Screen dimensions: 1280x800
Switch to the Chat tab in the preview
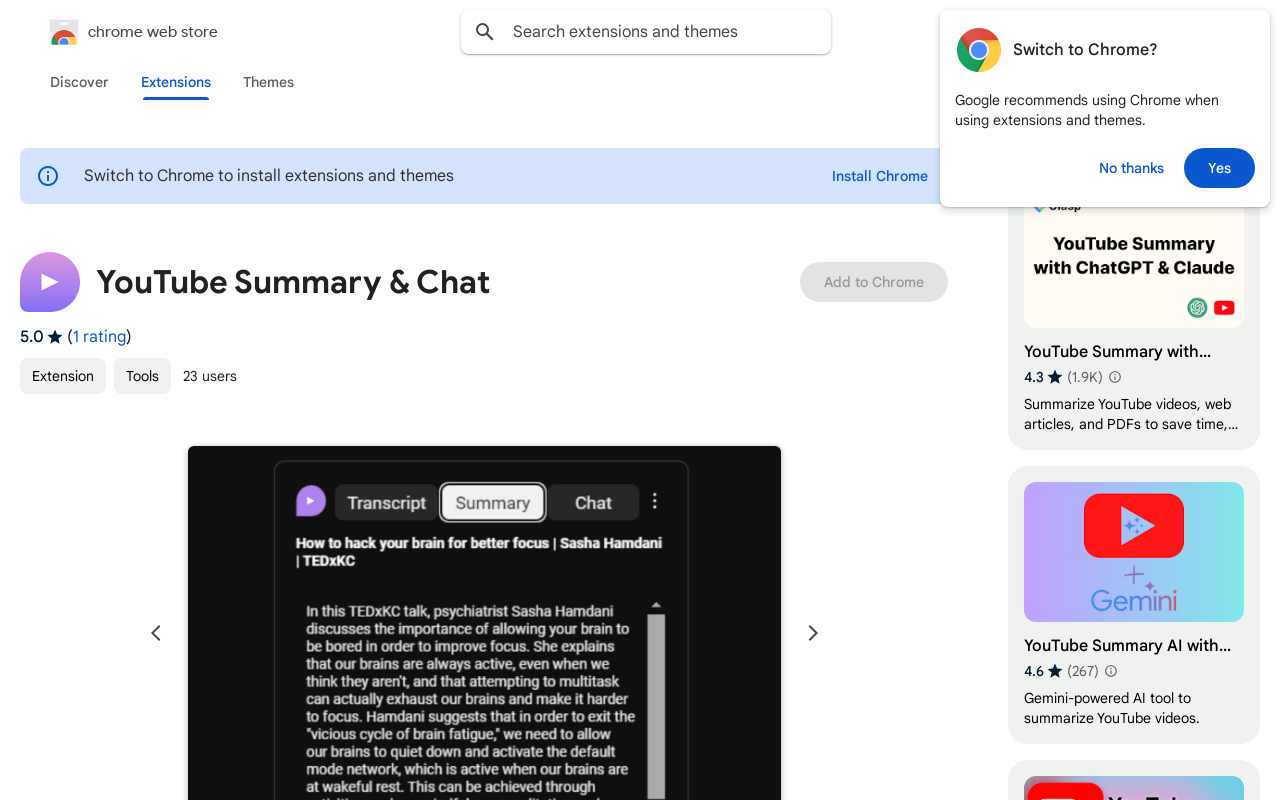point(593,502)
